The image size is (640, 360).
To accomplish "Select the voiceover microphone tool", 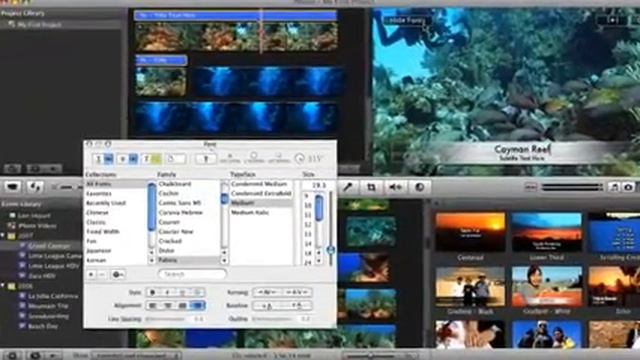I will [348, 187].
